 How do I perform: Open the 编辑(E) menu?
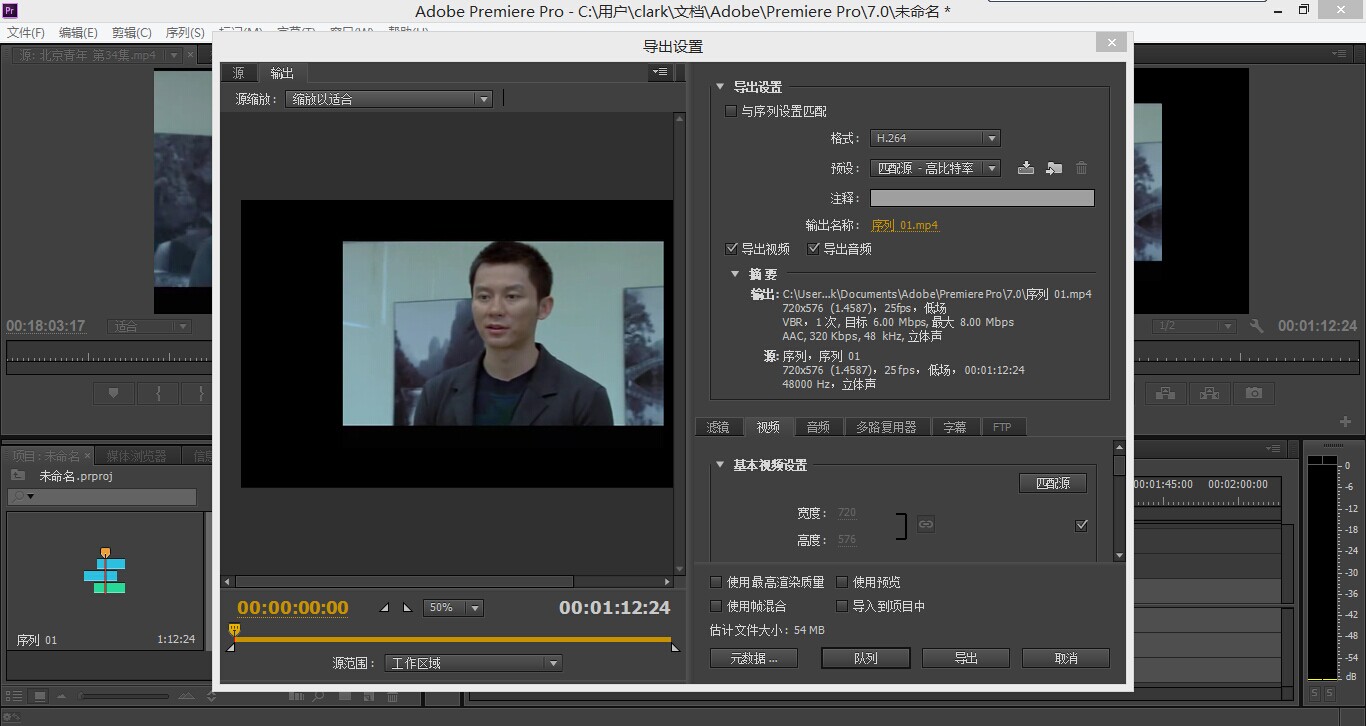pyautogui.click(x=78, y=33)
